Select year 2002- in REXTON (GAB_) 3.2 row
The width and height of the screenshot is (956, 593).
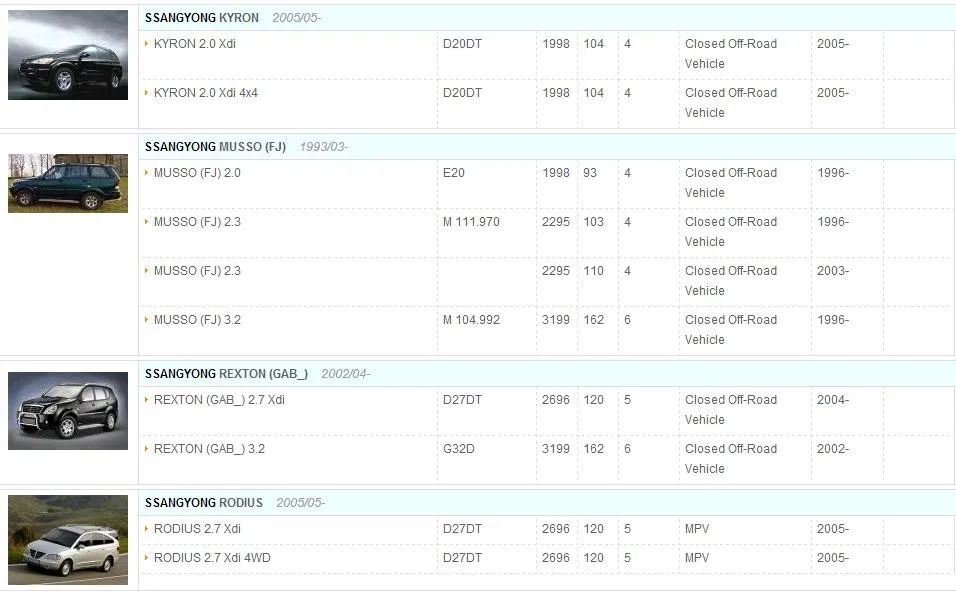(x=833, y=449)
